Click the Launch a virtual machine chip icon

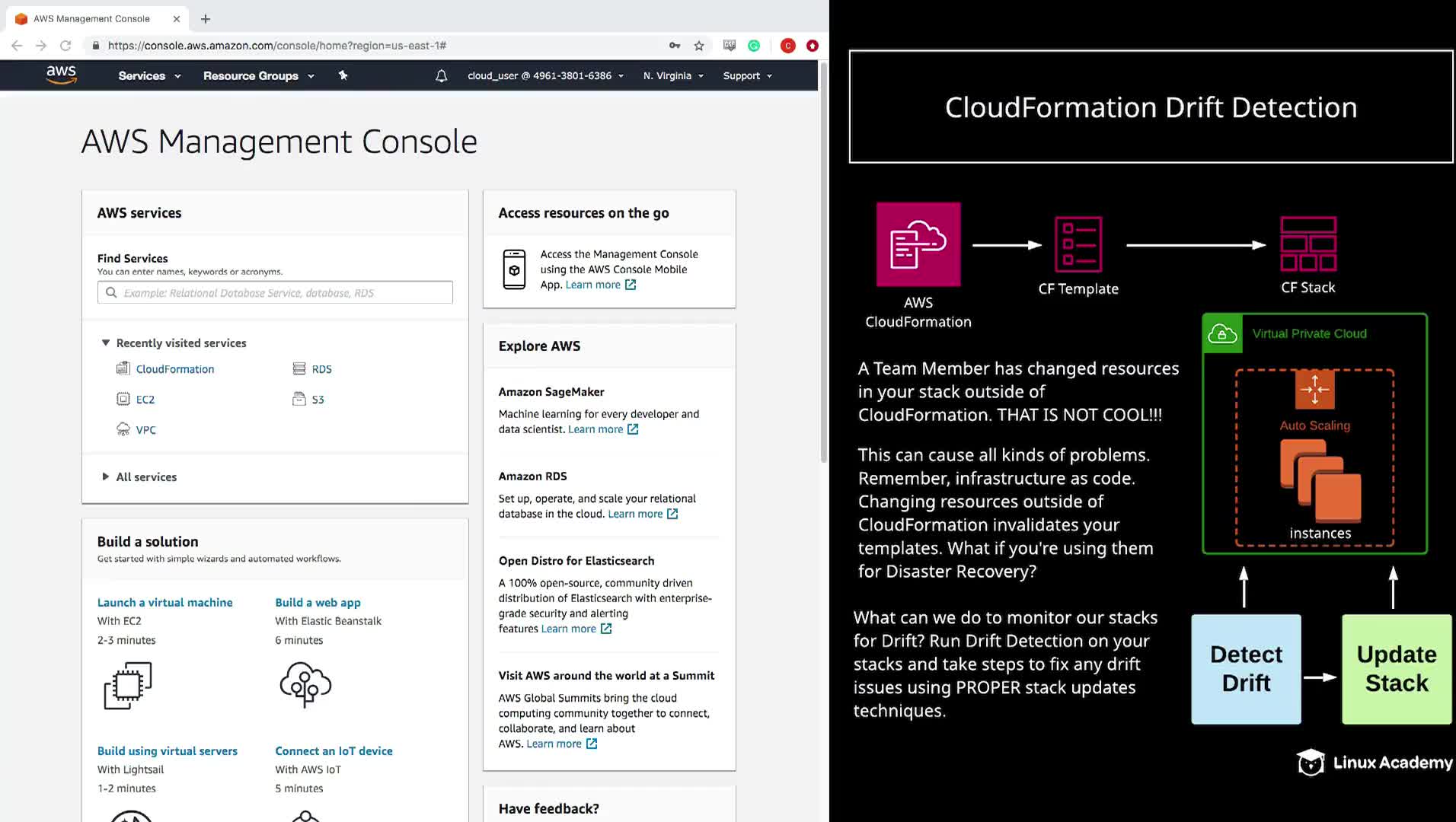[128, 685]
